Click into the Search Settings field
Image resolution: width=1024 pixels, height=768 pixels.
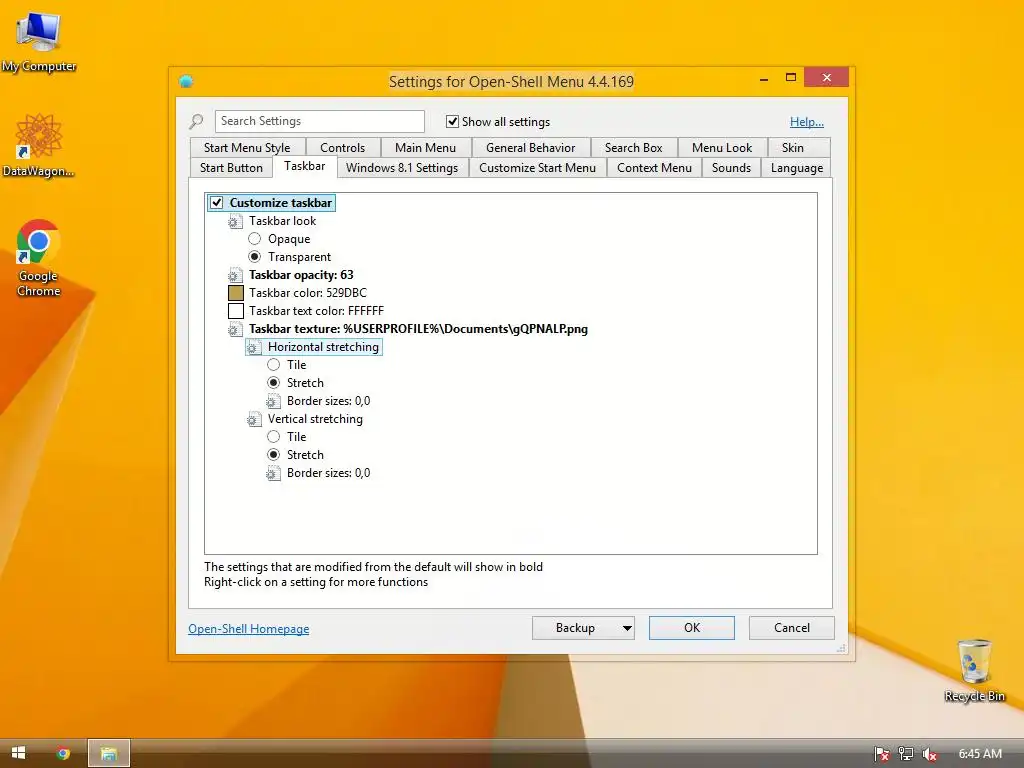(x=319, y=121)
